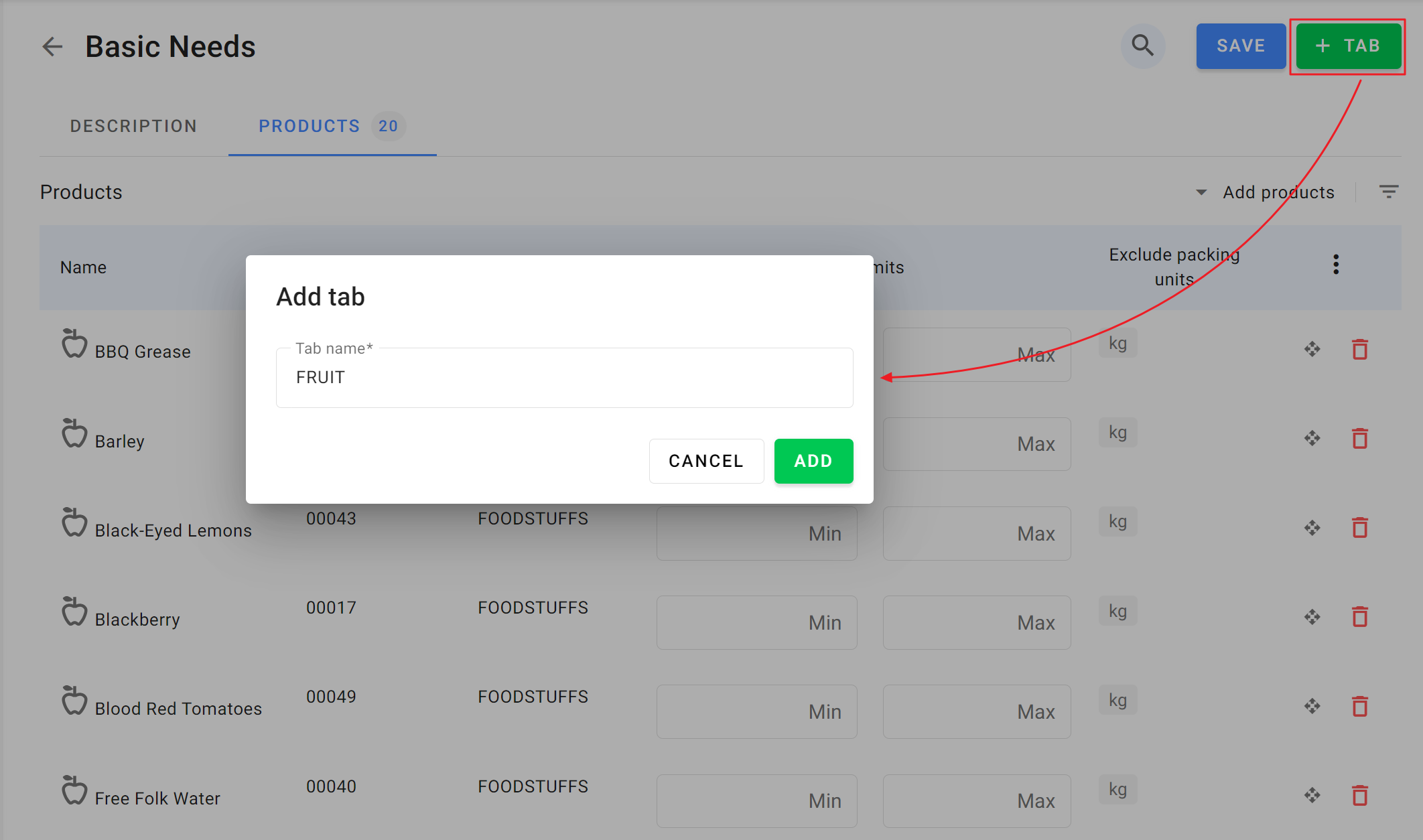The image size is (1423, 840).
Task: Open the three-dot table column menu
Action: (1336, 265)
